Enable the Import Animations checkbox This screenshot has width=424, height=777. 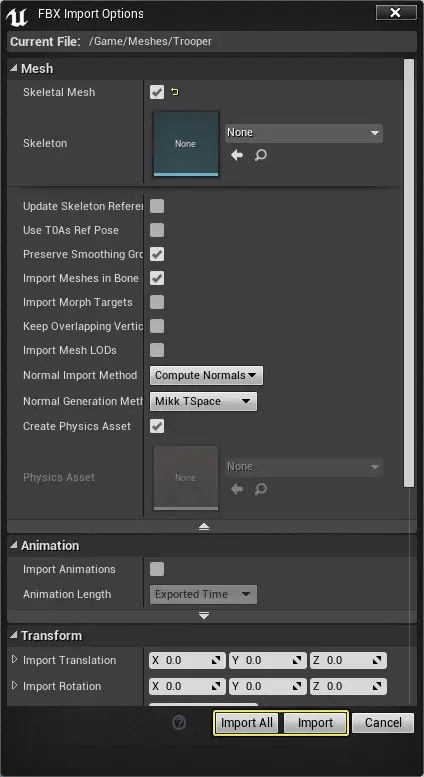click(157, 569)
